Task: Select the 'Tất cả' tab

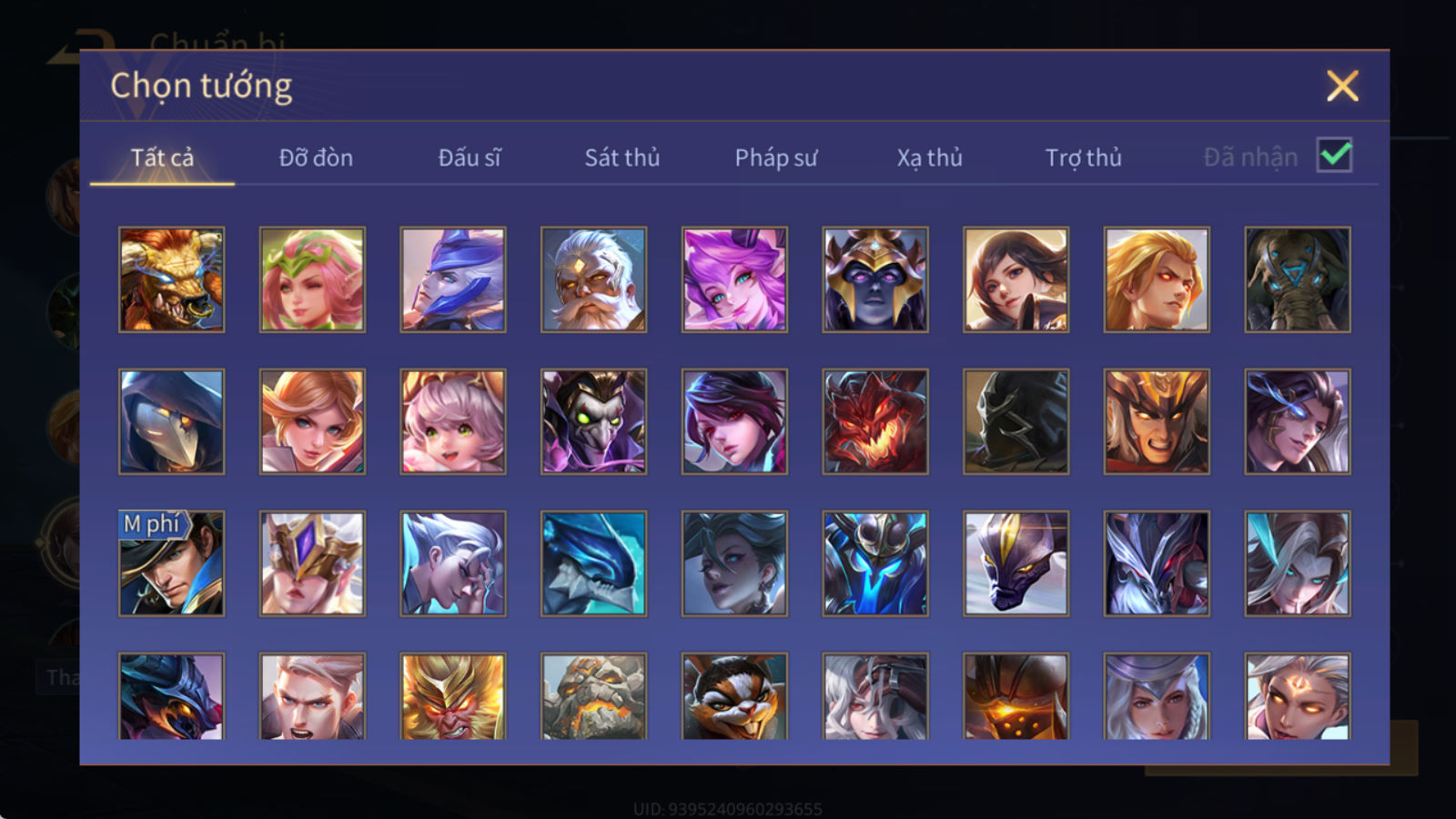Action: (162, 157)
